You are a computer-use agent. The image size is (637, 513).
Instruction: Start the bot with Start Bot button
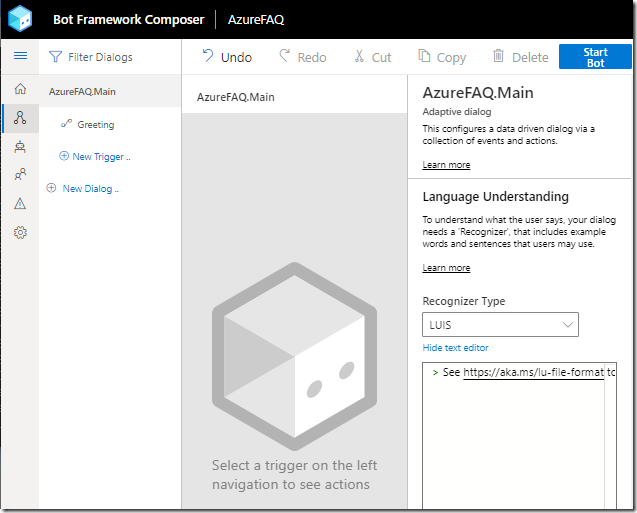click(595, 57)
